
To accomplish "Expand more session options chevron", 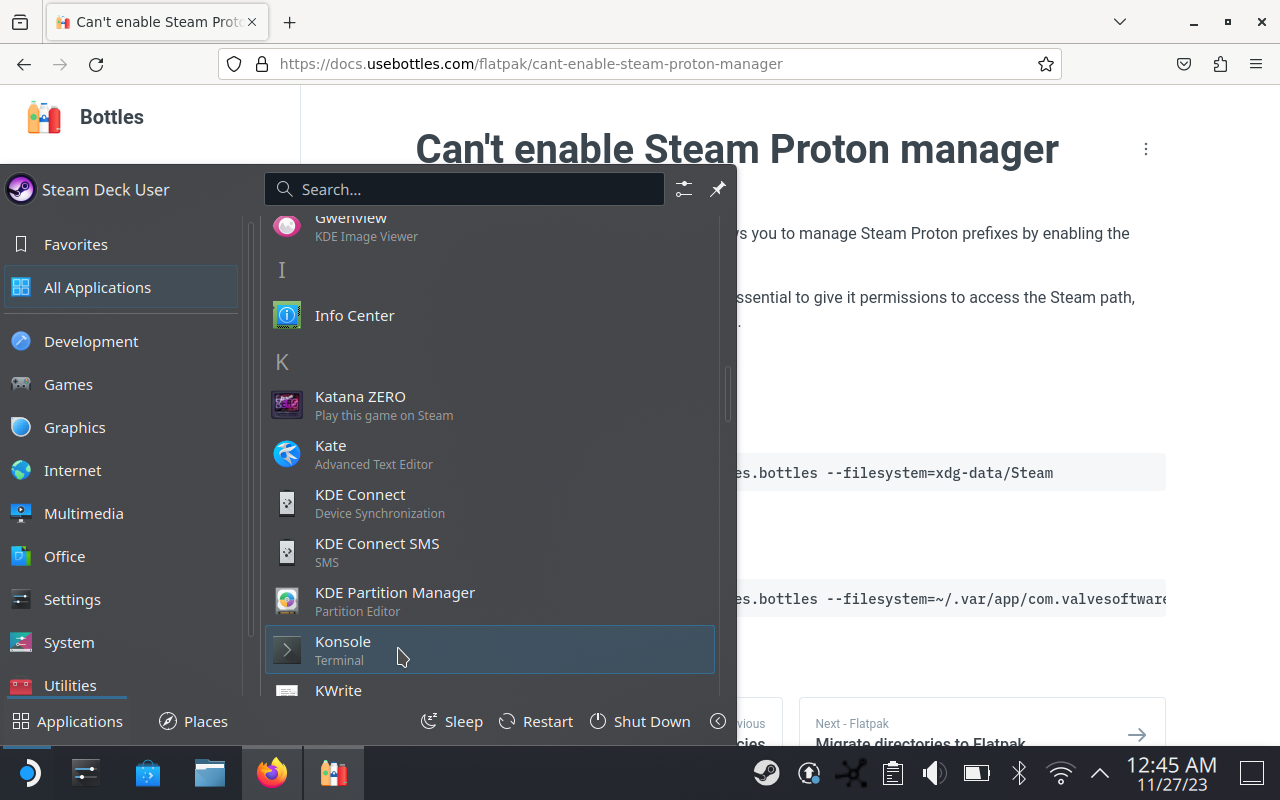I will [718, 721].
